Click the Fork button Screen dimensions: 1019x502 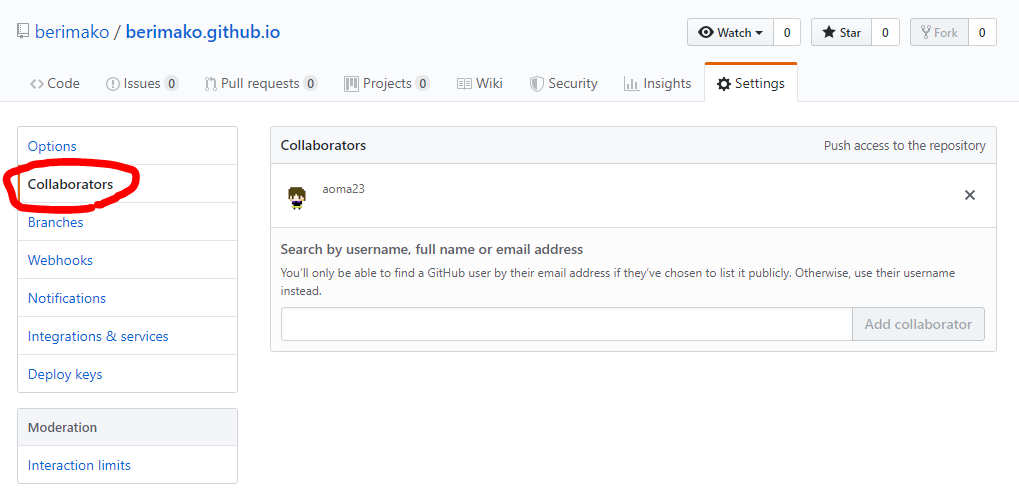click(939, 33)
